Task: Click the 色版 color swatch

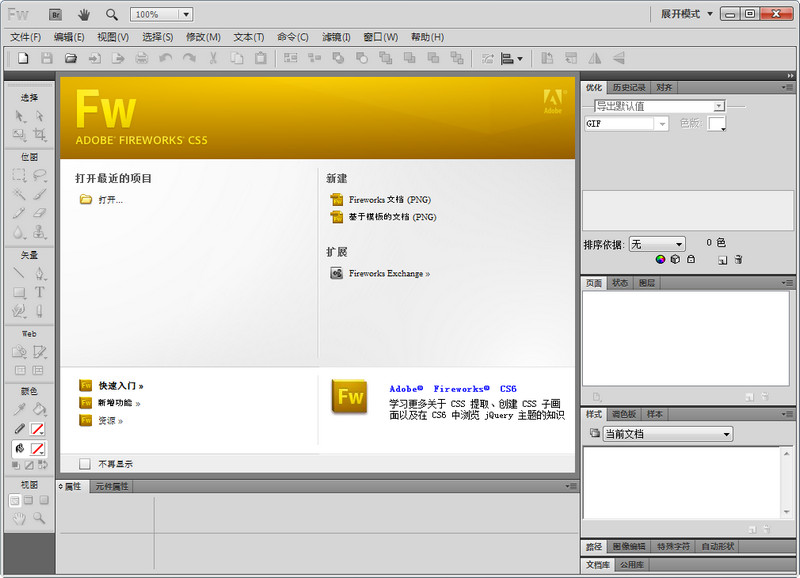Action: coord(716,123)
